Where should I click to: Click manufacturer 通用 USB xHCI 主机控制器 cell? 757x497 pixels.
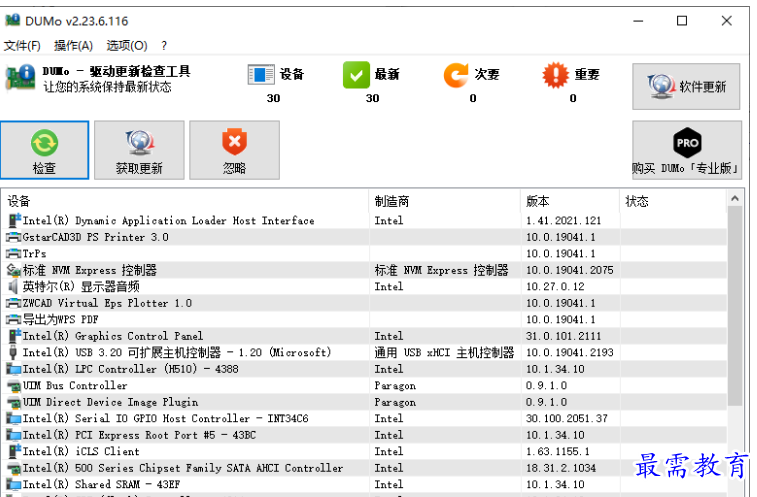click(x=444, y=353)
